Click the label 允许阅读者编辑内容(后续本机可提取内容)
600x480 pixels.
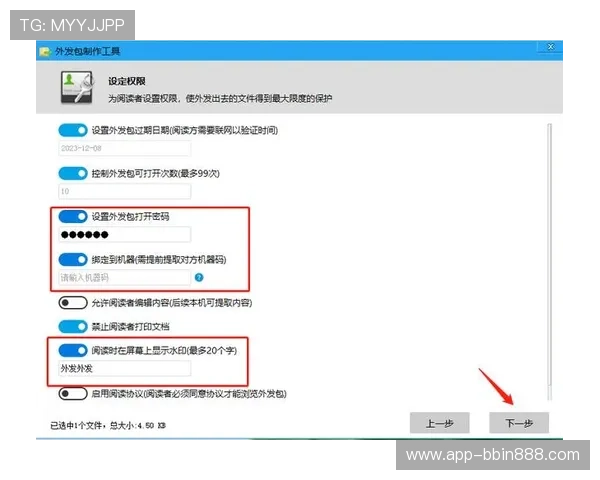pyautogui.click(x=171, y=303)
